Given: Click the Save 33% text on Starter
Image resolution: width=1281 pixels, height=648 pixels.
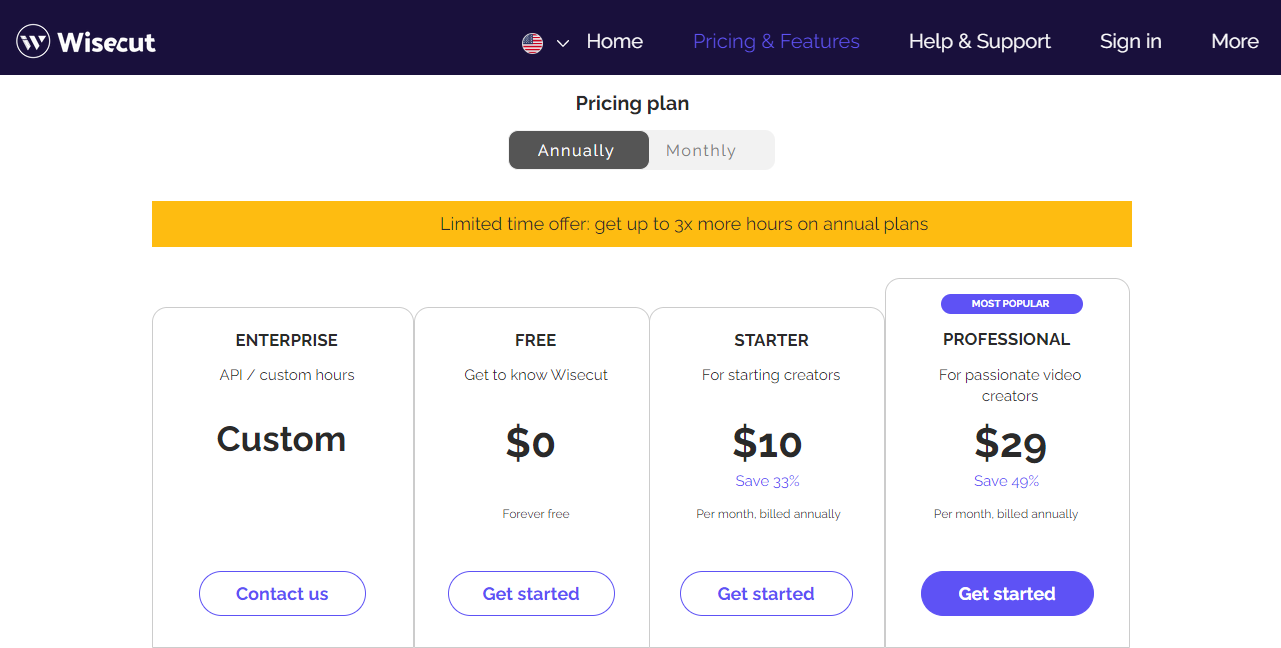Looking at the screenshot, I should coord(767,481).
